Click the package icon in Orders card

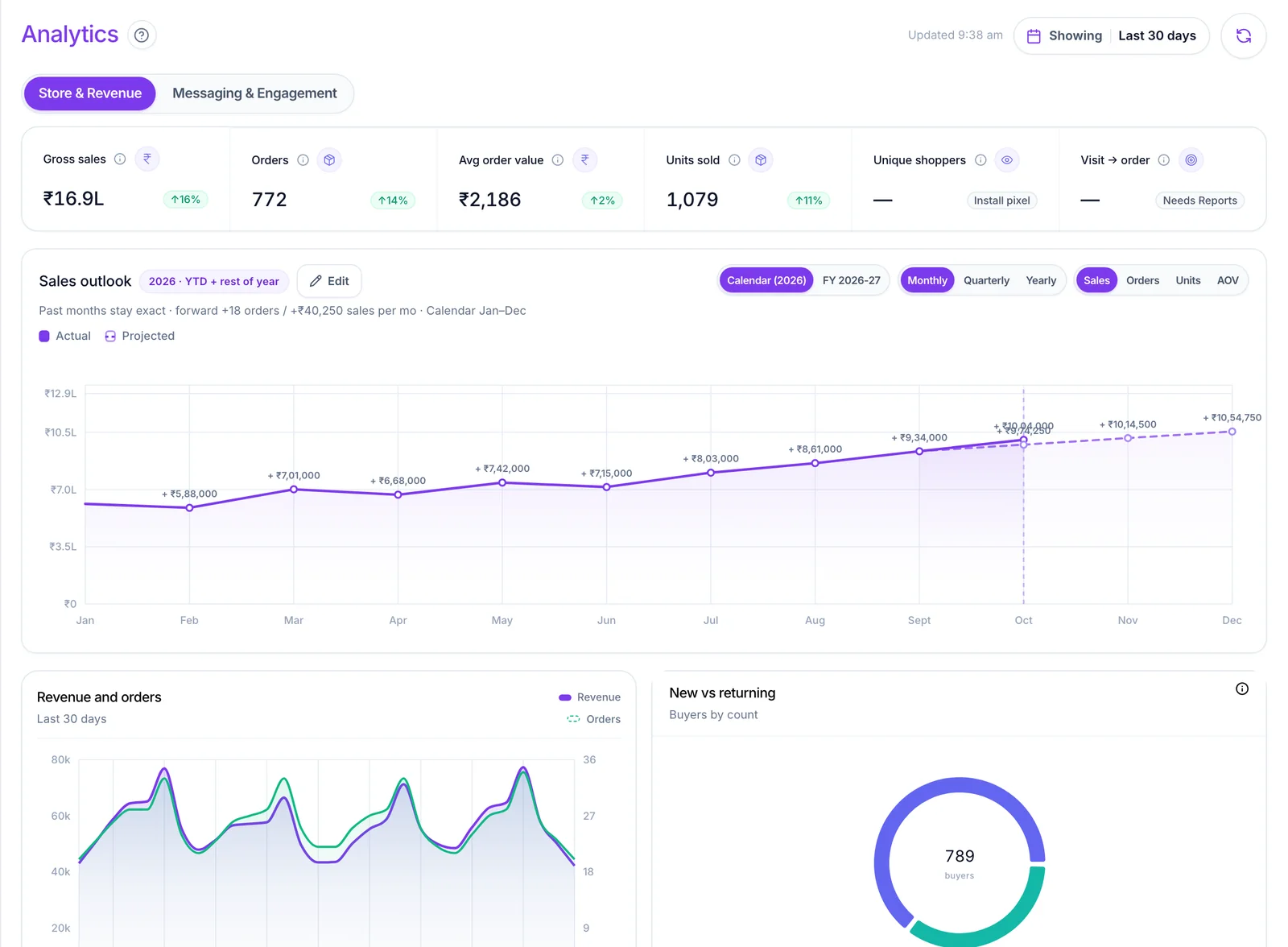[x=329, y=160]
